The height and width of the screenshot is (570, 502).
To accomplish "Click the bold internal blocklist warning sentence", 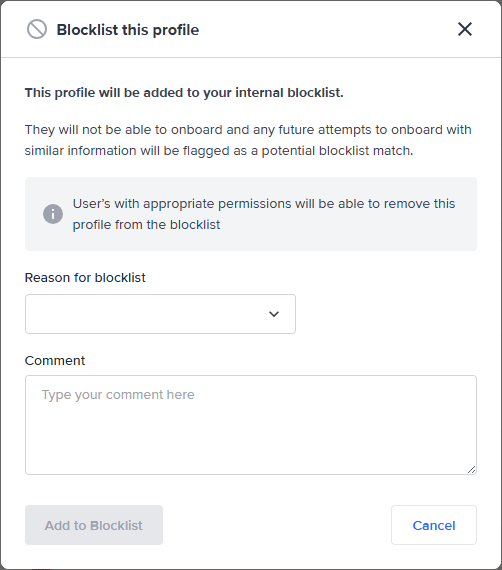I will point(184,93).
